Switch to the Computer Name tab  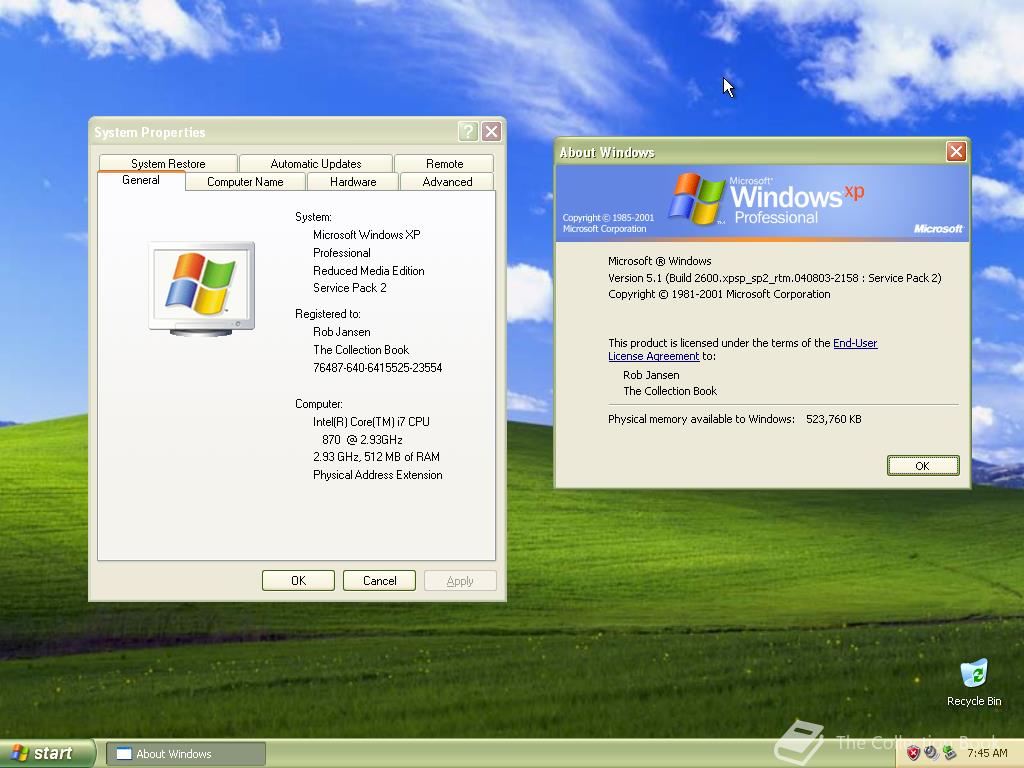245,182
